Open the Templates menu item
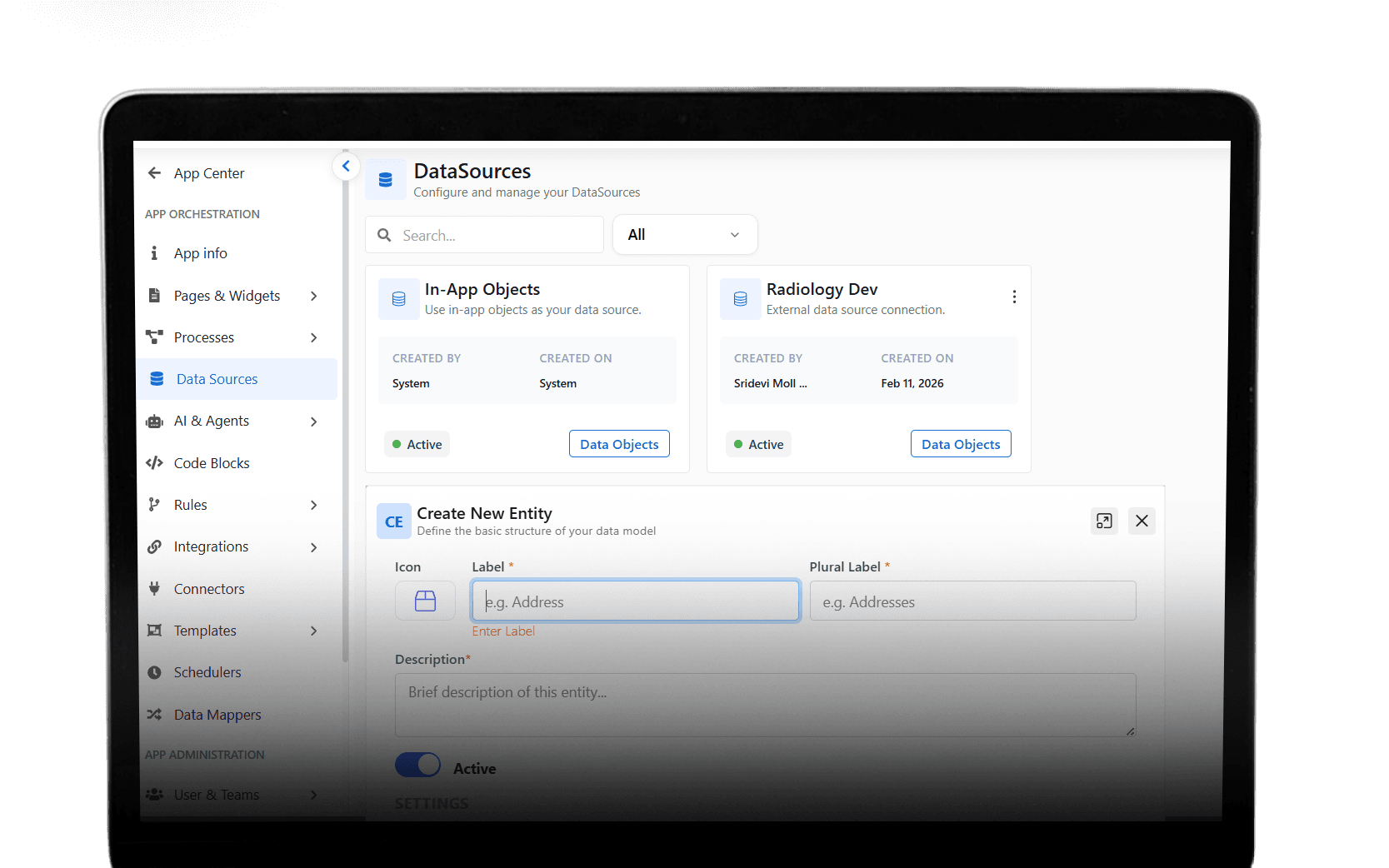The image size is (1389, 868). pyautogui.click(x=203, y=631)
